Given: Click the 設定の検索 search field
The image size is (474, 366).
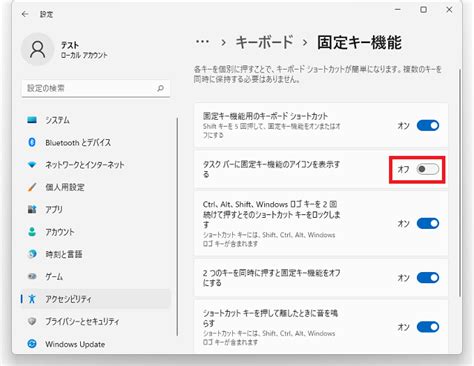Looking at the screenshot, I should (x=96, y=88).
